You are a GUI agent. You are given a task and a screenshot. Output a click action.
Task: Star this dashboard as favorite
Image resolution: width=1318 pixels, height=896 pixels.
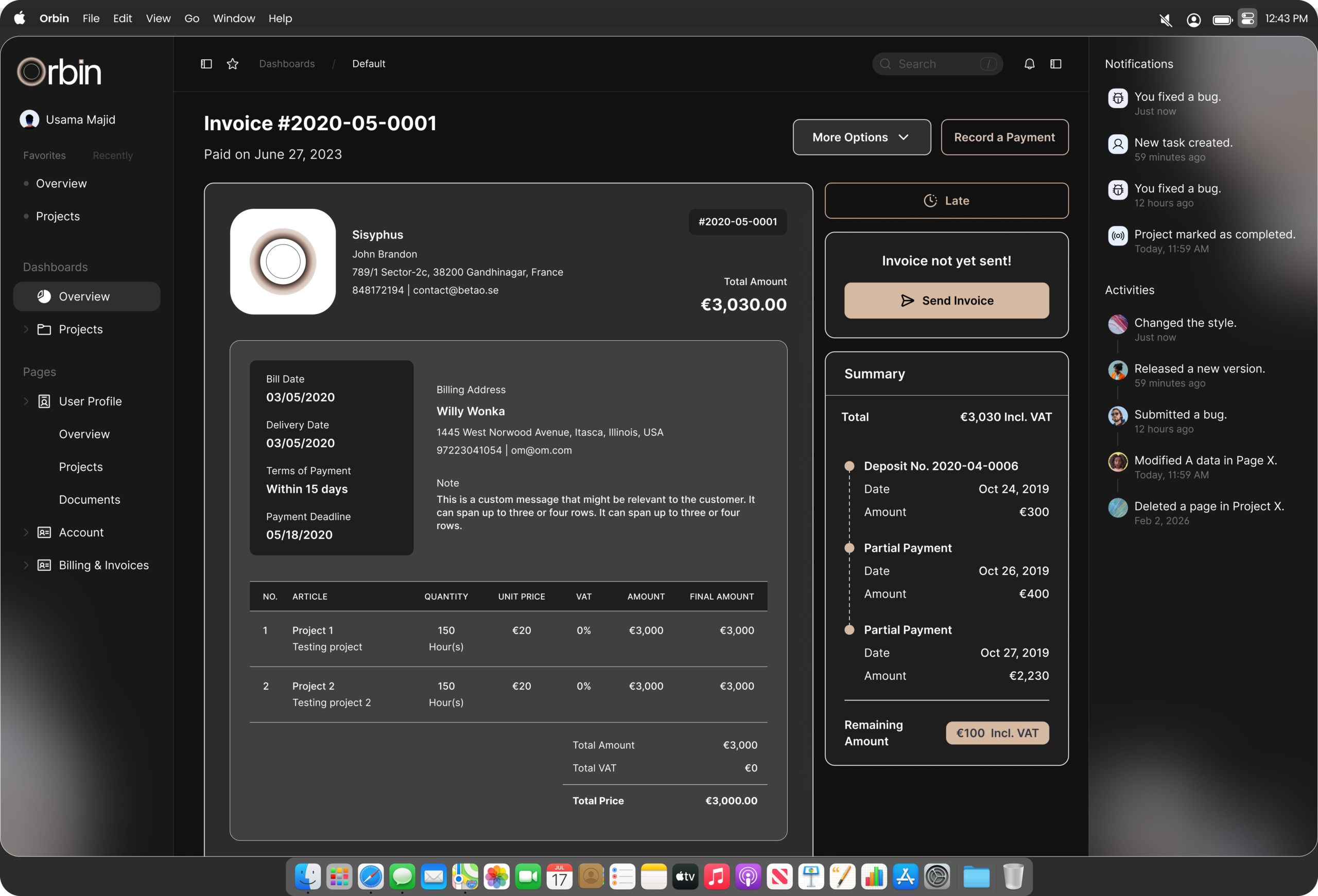pos(233,64)
